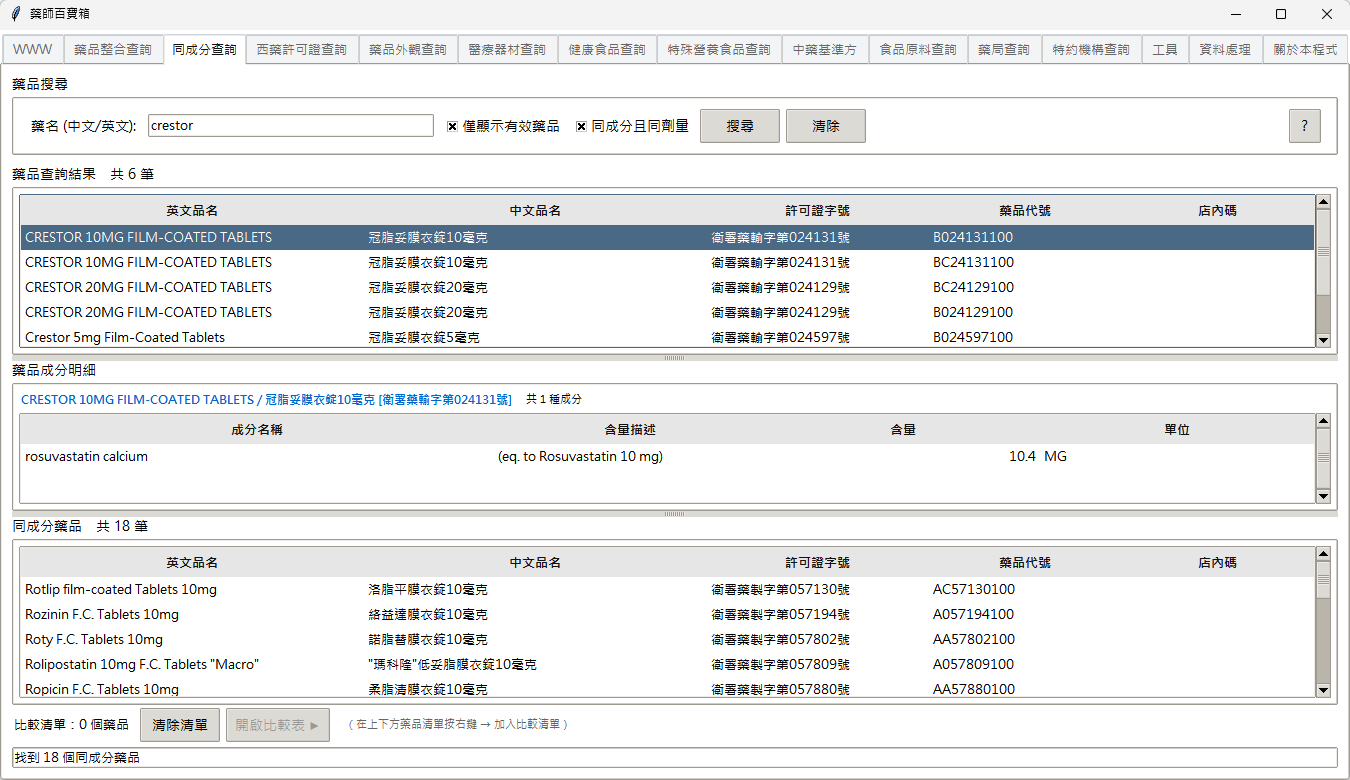1350x780 pixels.
Task: Click the 單位 column header
Action: (1177, 430)
